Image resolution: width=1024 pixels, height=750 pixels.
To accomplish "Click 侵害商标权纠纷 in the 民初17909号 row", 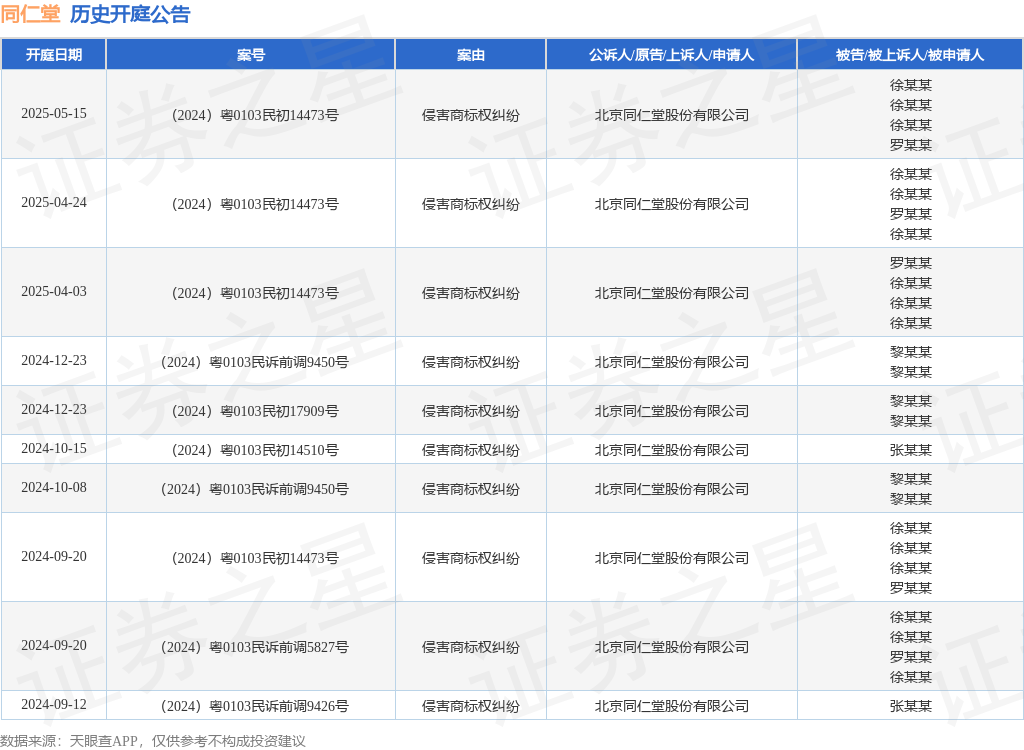I will [x=471, y=411].
